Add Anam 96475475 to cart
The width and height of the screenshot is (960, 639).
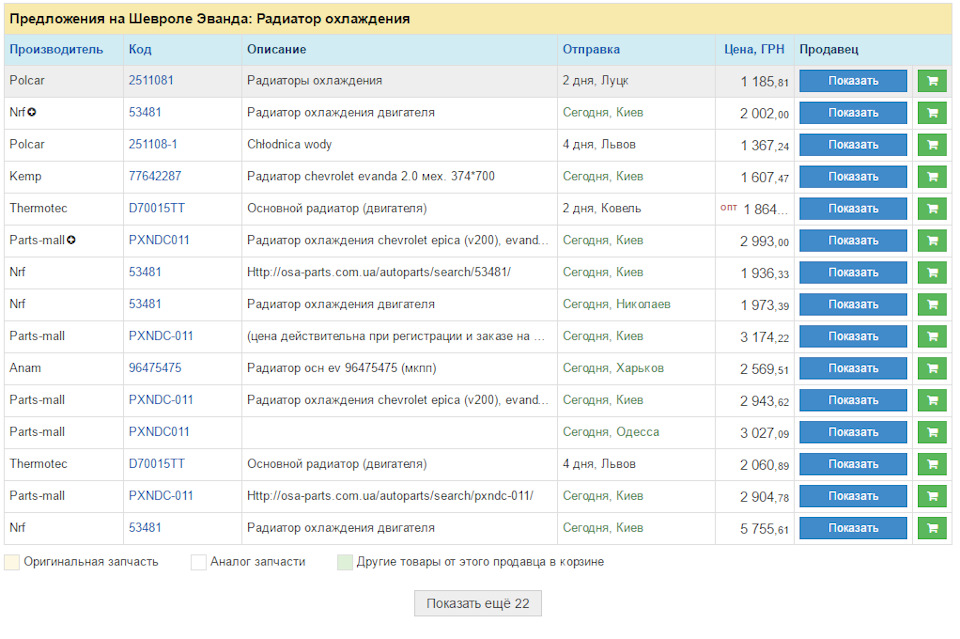pyautogui.click(x=932, y=368)
